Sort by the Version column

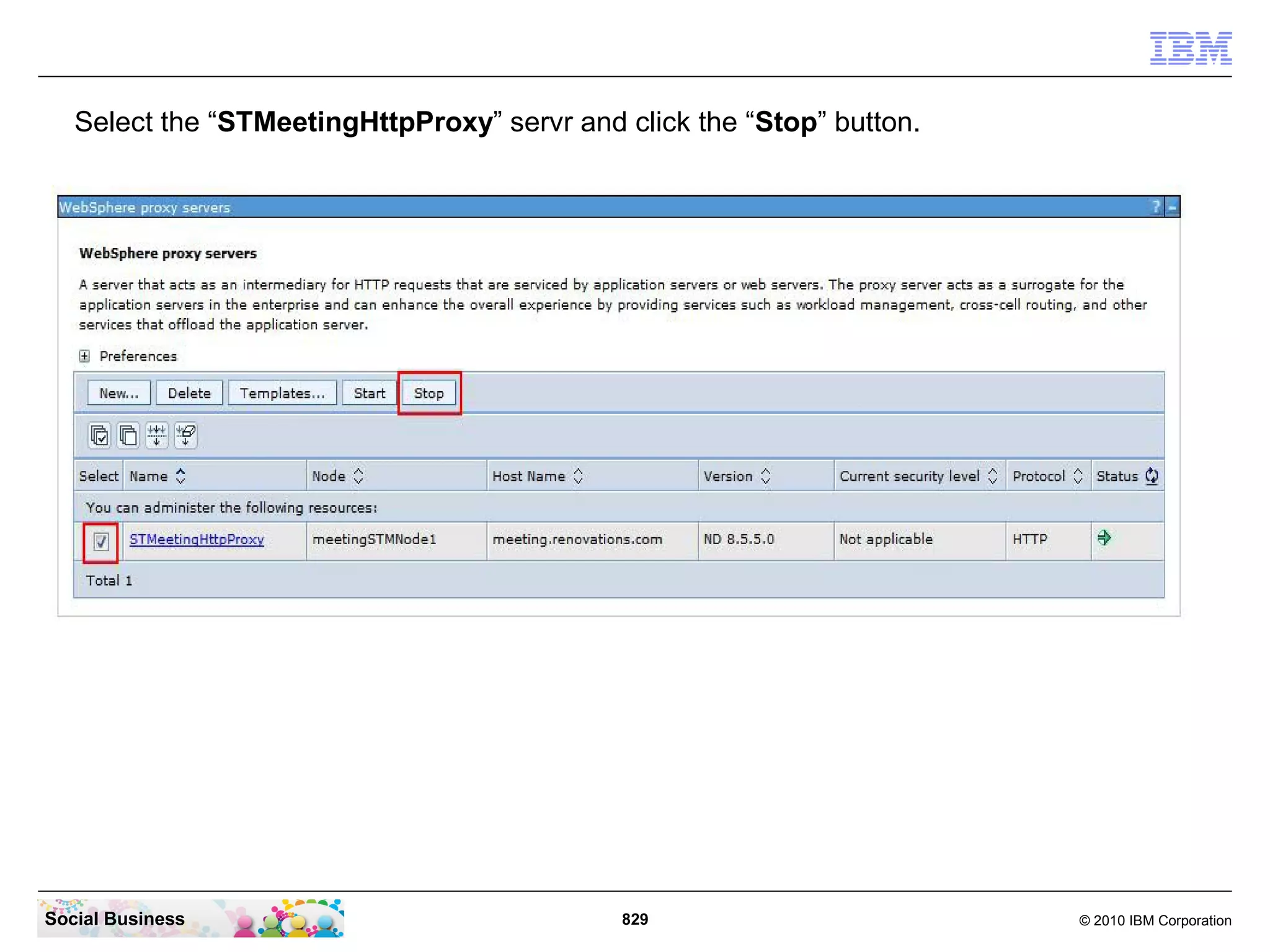coord(765,476)
